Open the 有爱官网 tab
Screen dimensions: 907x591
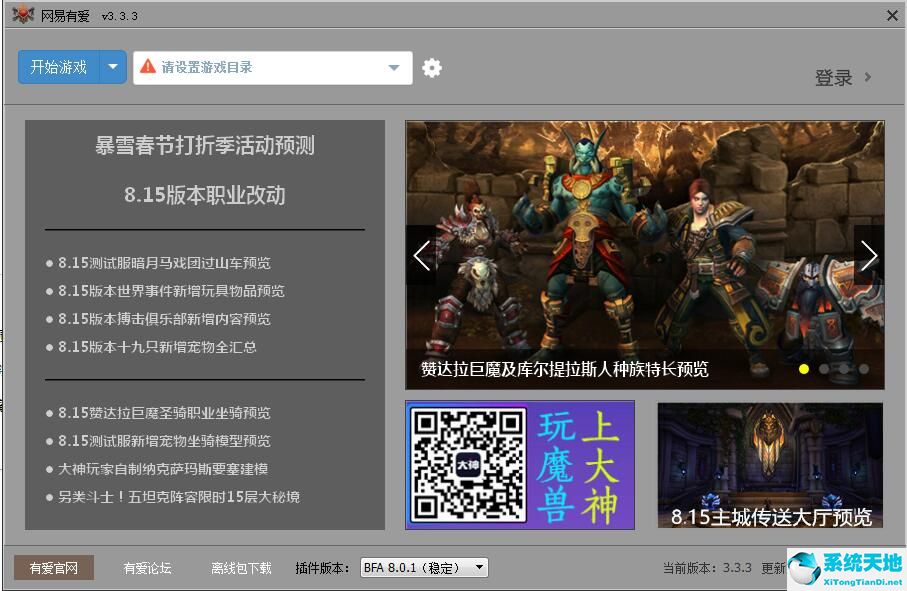[54, 568]
